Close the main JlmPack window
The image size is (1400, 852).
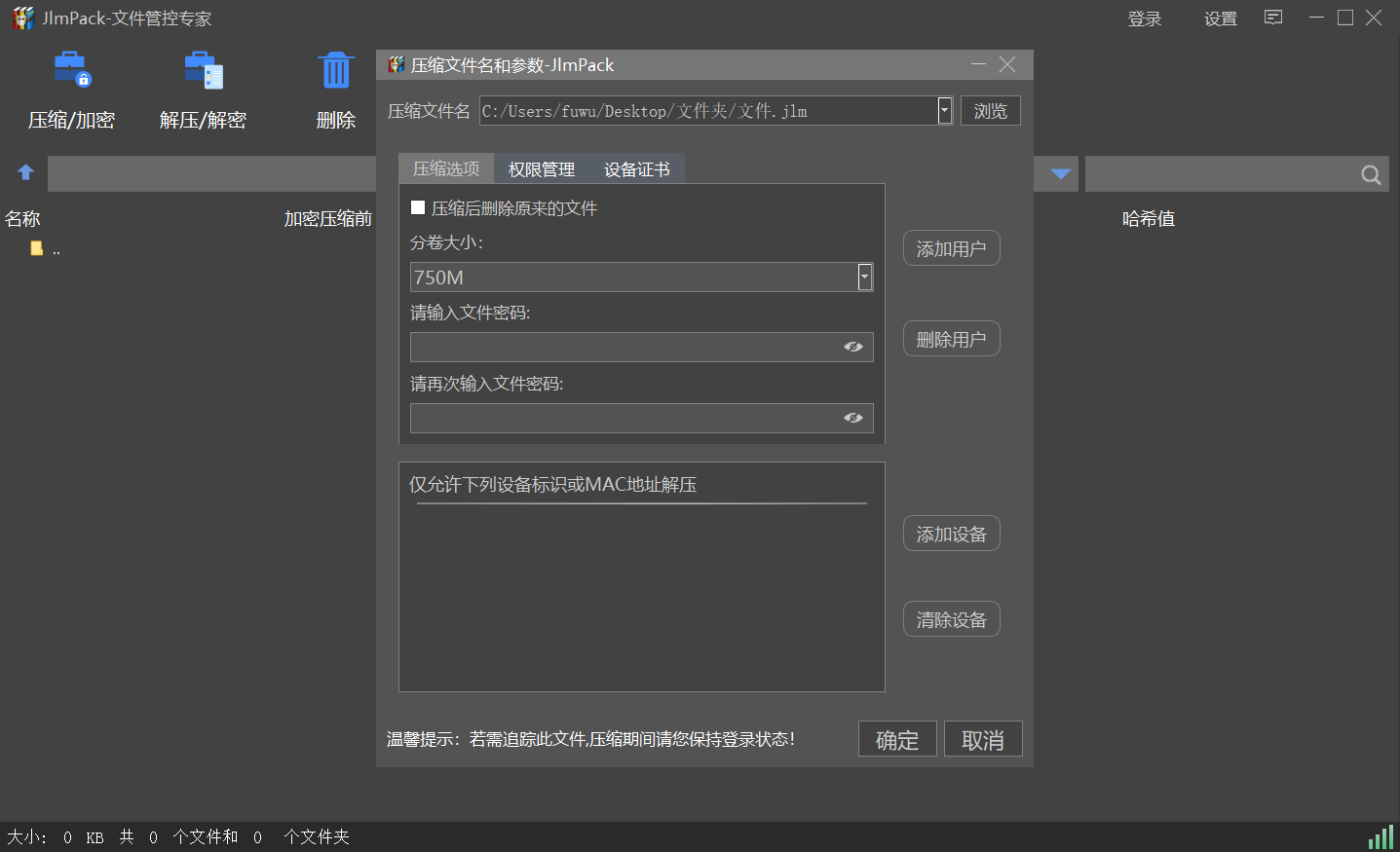click(1374, 18)
